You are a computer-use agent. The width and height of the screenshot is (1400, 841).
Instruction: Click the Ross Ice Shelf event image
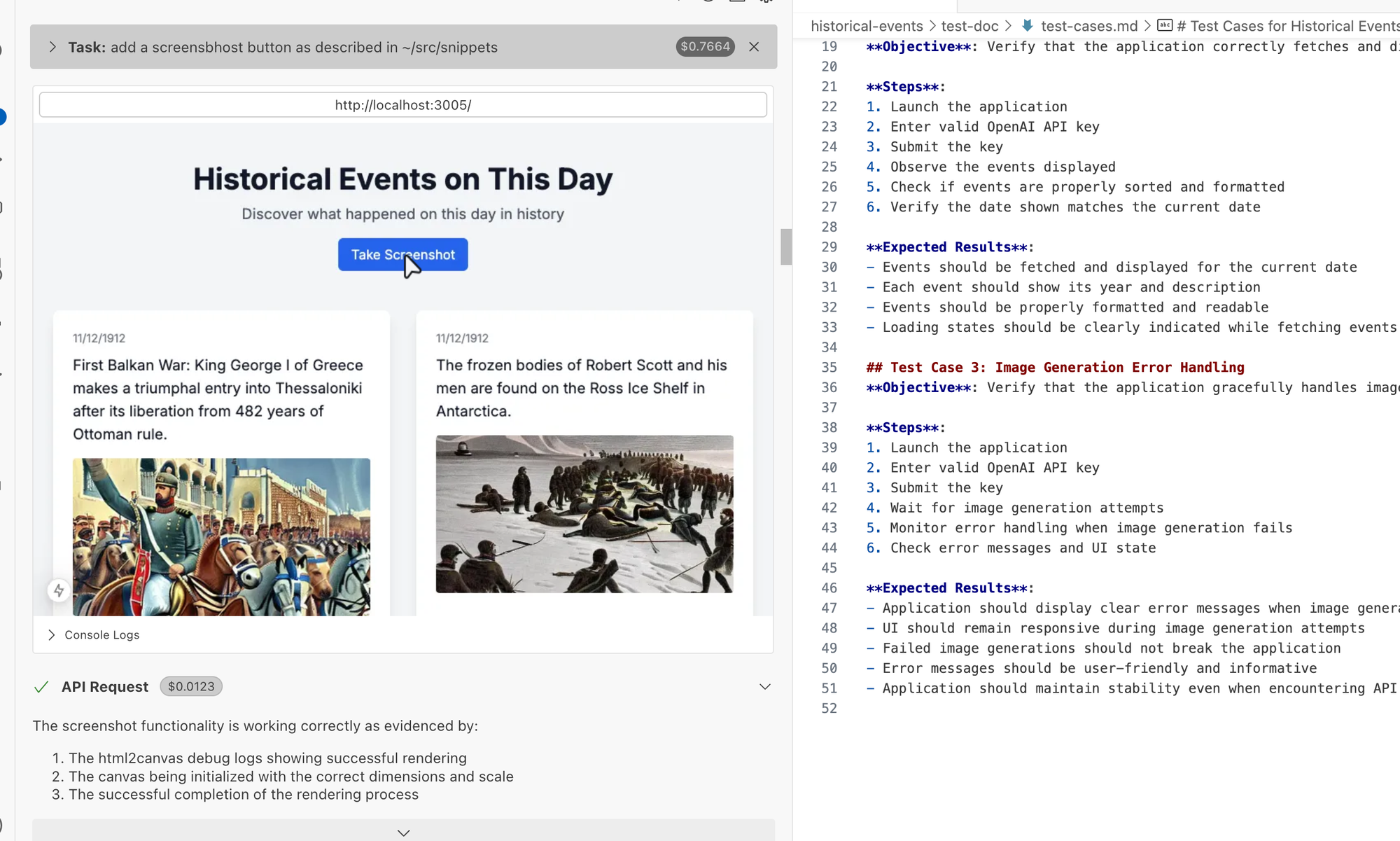click(584, 514)
